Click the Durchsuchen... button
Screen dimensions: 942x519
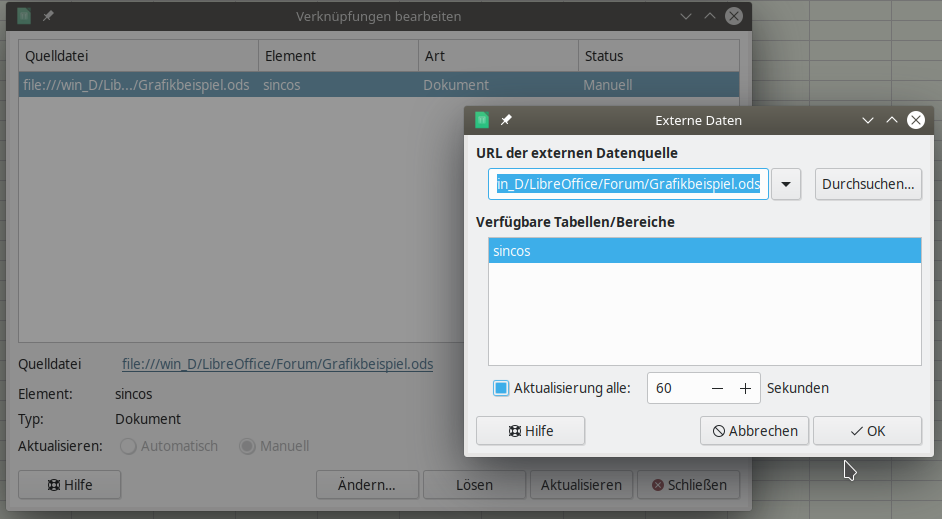pos(868,184)
